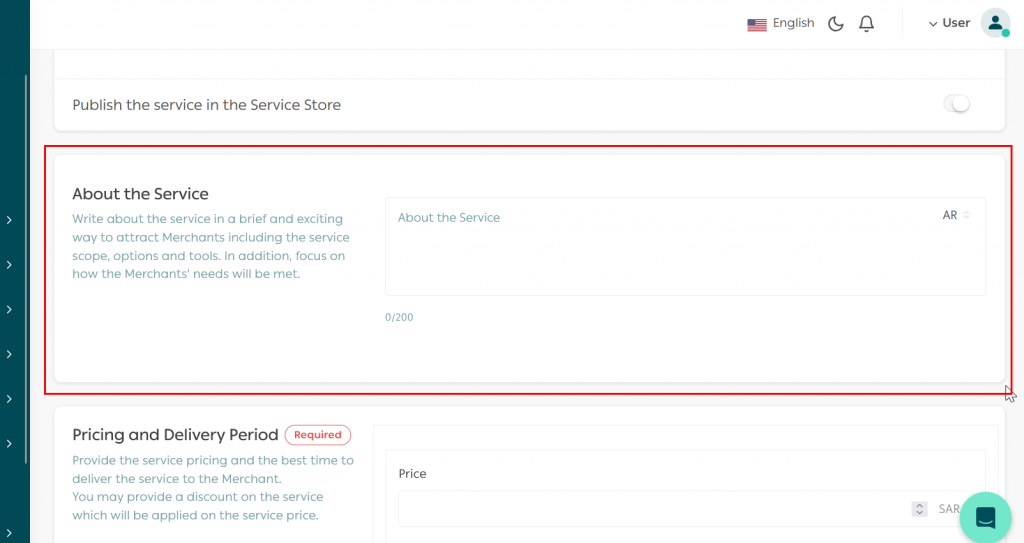This screenshot has height=543, width=1024.
Task: Open the User account dropdown menu
Action: (x=949, y=23)
